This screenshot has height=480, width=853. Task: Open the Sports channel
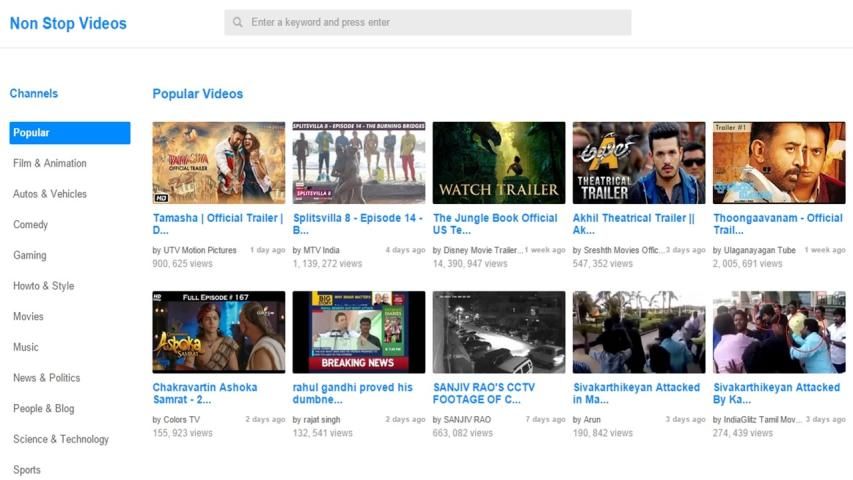pyautogui.click(x=27, y=470)
